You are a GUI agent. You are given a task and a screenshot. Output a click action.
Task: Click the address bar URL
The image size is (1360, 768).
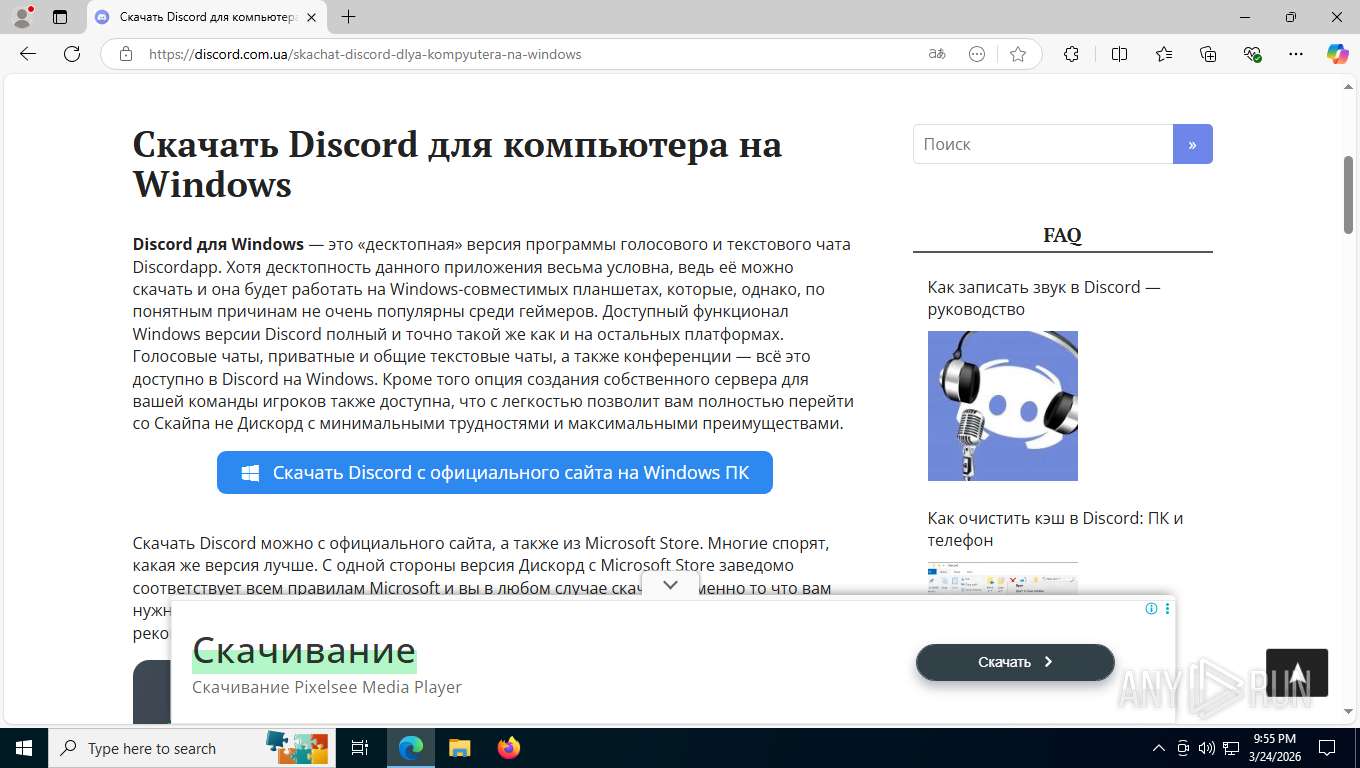(x=365, y=54)
